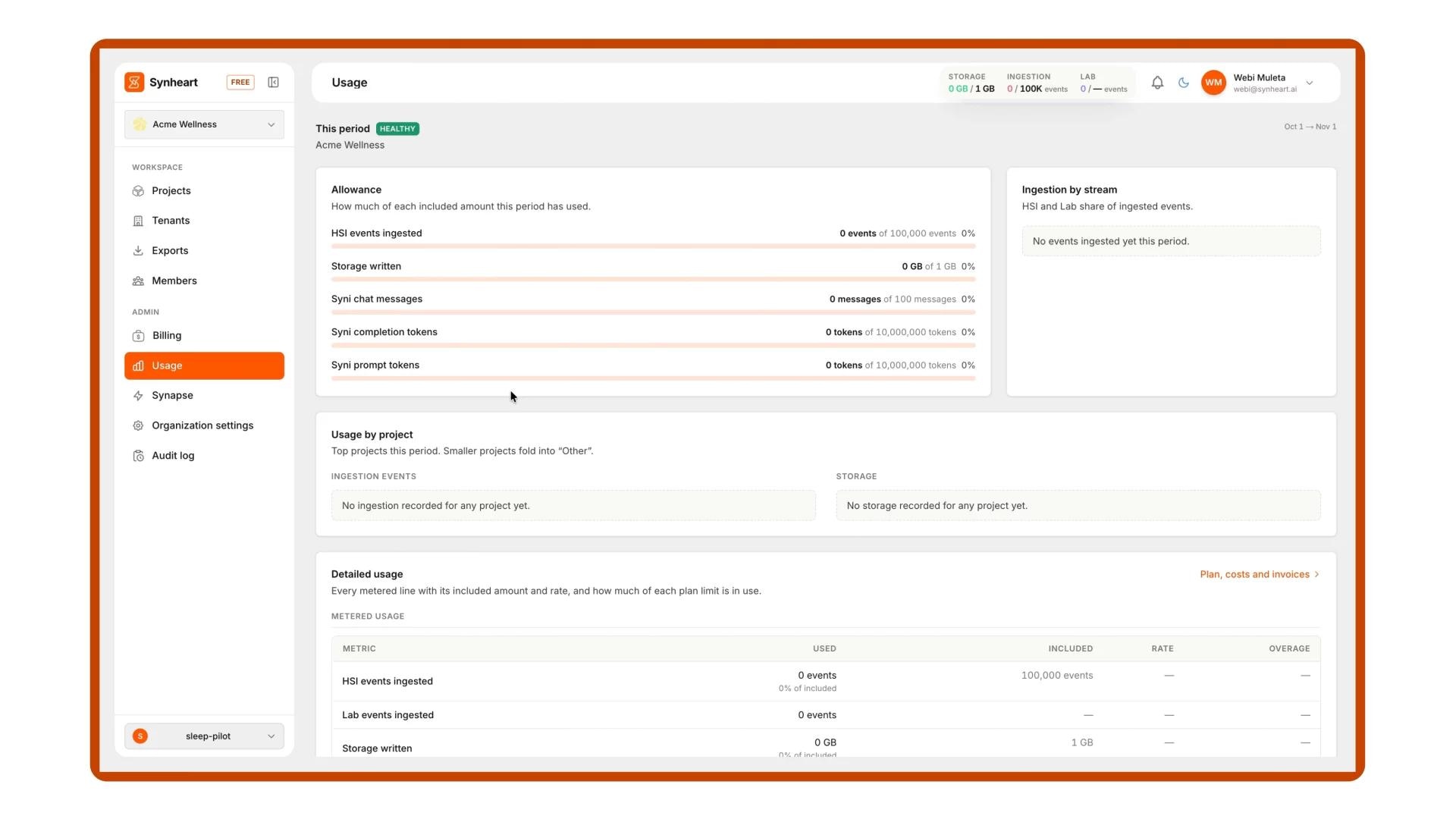Click the Plan, costs and invoices chevron
This screenshot has height=819, width=1456.
[x=1317, y=575]
